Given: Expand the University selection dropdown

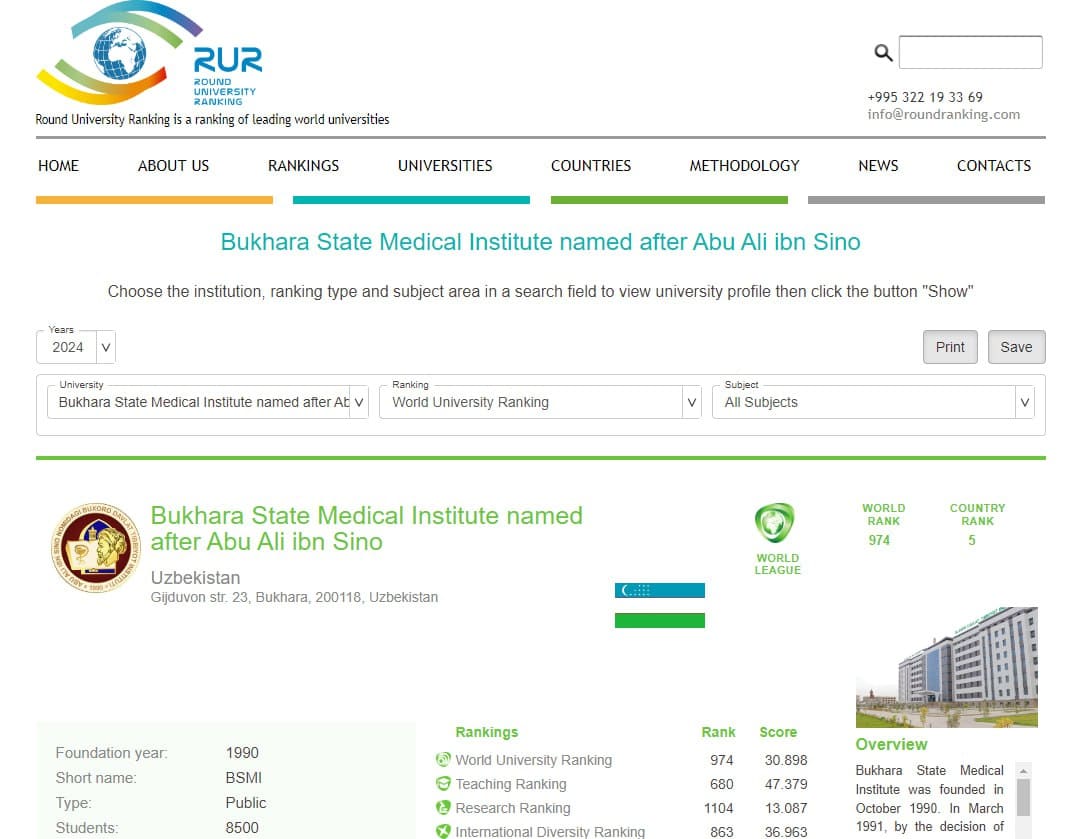Looking at the screenshot, I should [207, 402].
